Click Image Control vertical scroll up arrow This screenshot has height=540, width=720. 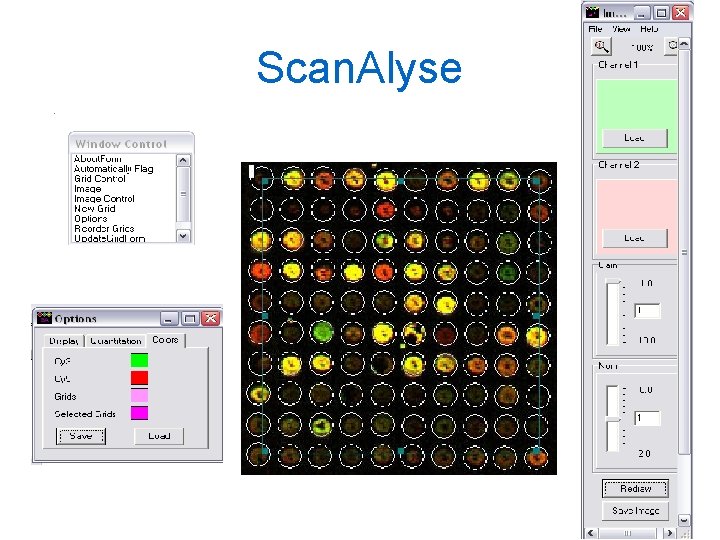tap(684, 44)
